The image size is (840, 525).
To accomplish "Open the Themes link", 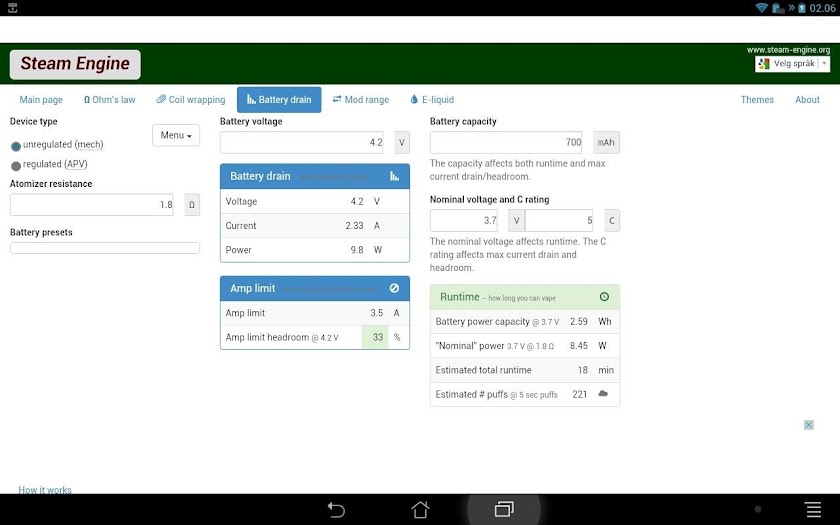I will [757, 100].
